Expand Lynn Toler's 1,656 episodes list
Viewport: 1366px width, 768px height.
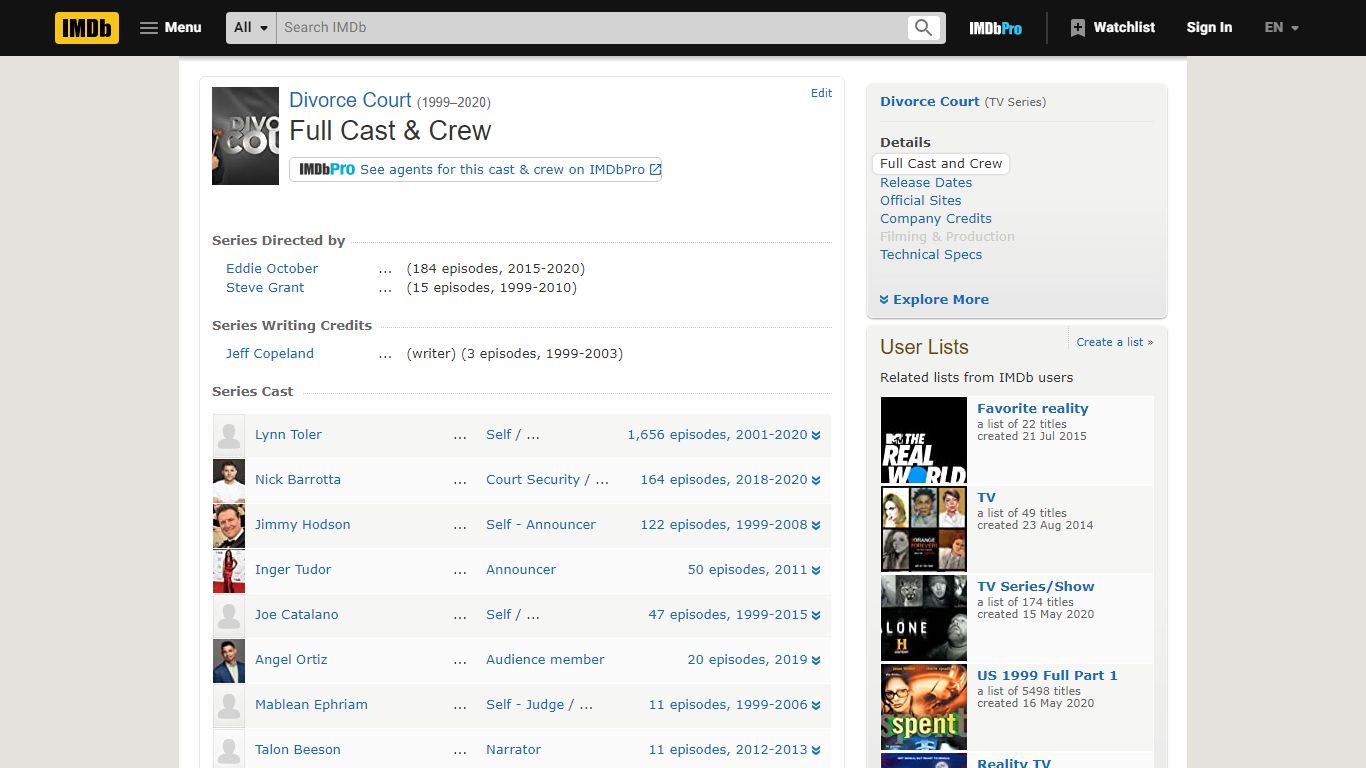tap(724, 435)
